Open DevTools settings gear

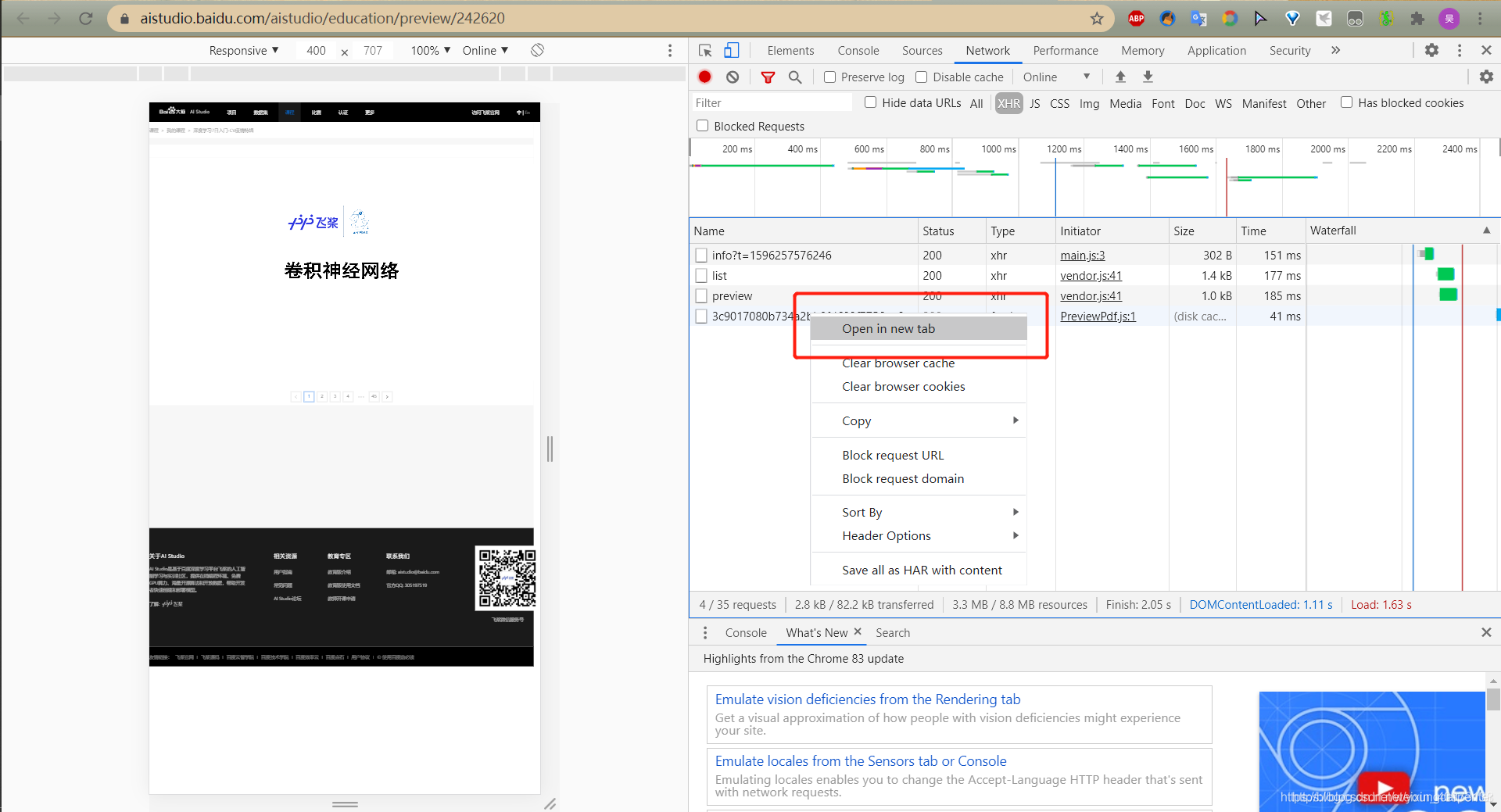(x=1431, y=50)
